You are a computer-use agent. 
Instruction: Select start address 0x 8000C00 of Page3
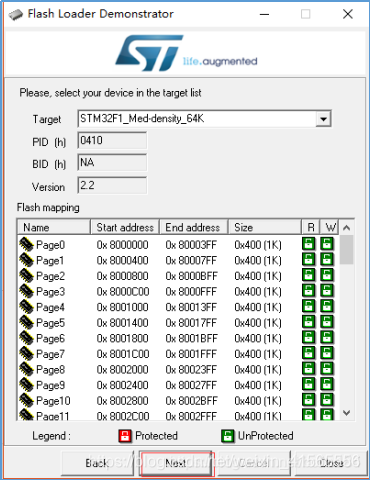point(123,292)
